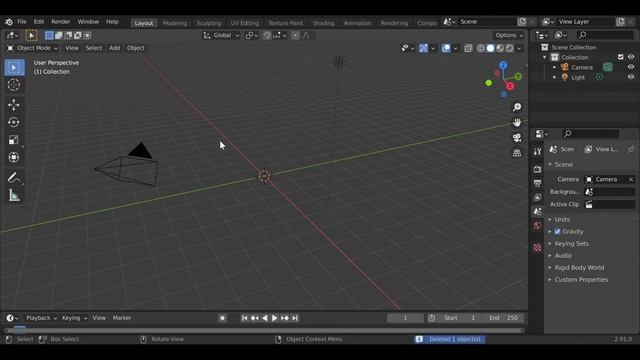The width and height of the screenshot is (640, 360).
Task: Click the viewport zoom magnifier icon
Action: 517,107
